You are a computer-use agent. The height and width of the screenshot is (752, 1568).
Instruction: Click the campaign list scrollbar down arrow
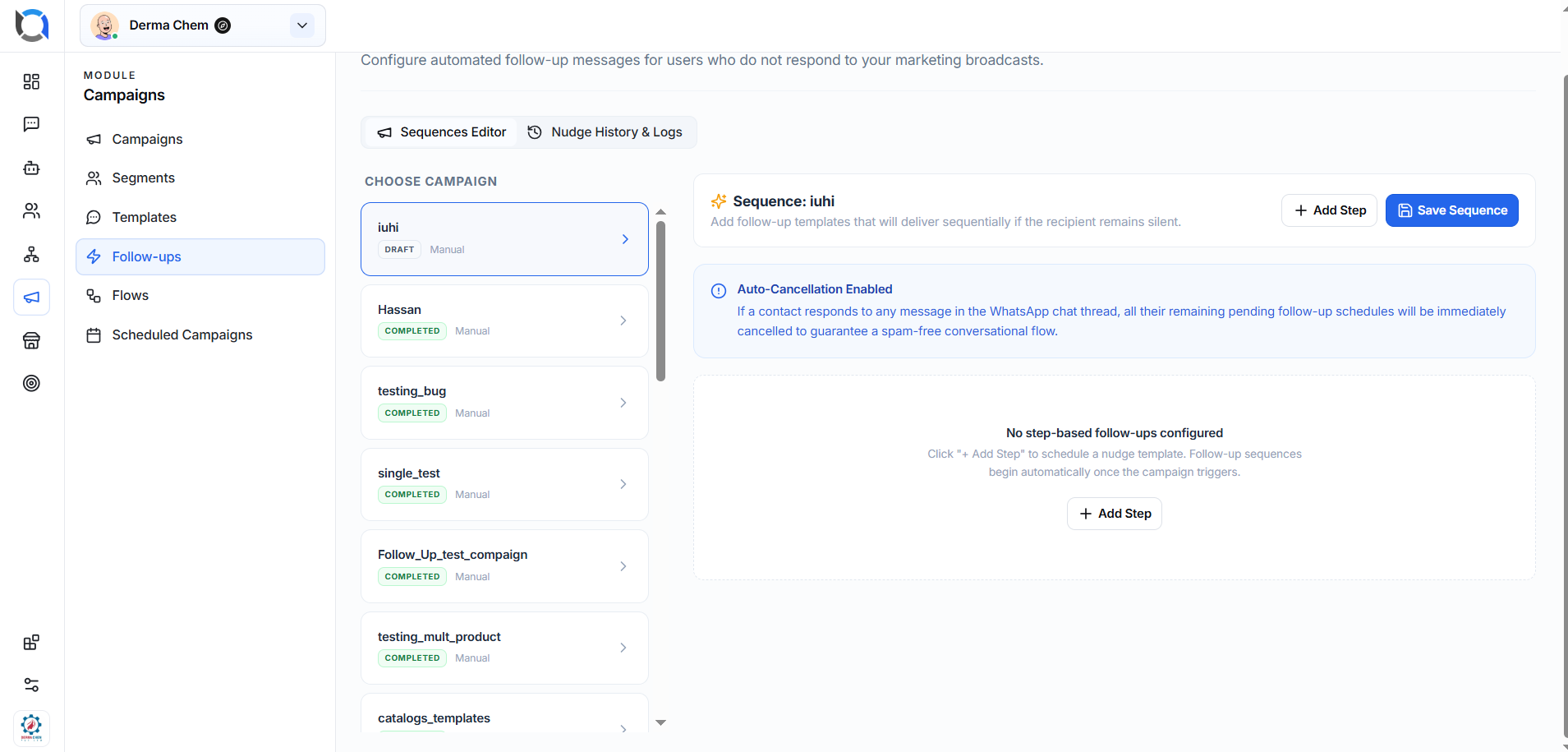point(660,722)
